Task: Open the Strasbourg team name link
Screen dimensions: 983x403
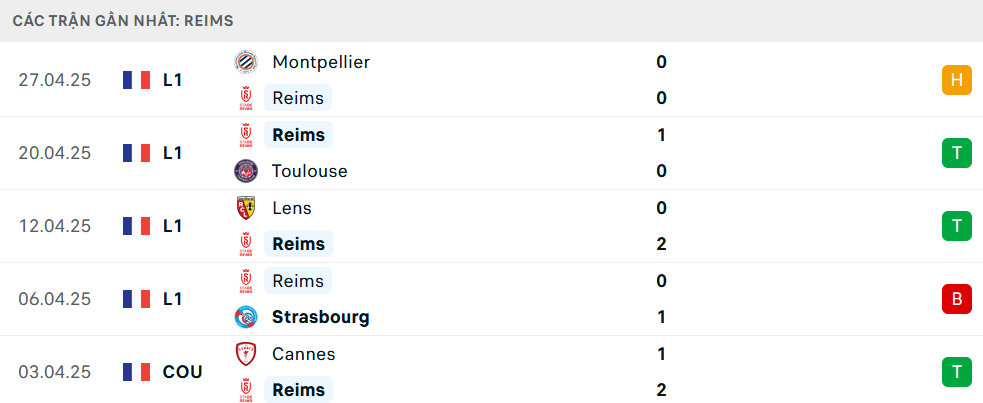Action: 320,317
